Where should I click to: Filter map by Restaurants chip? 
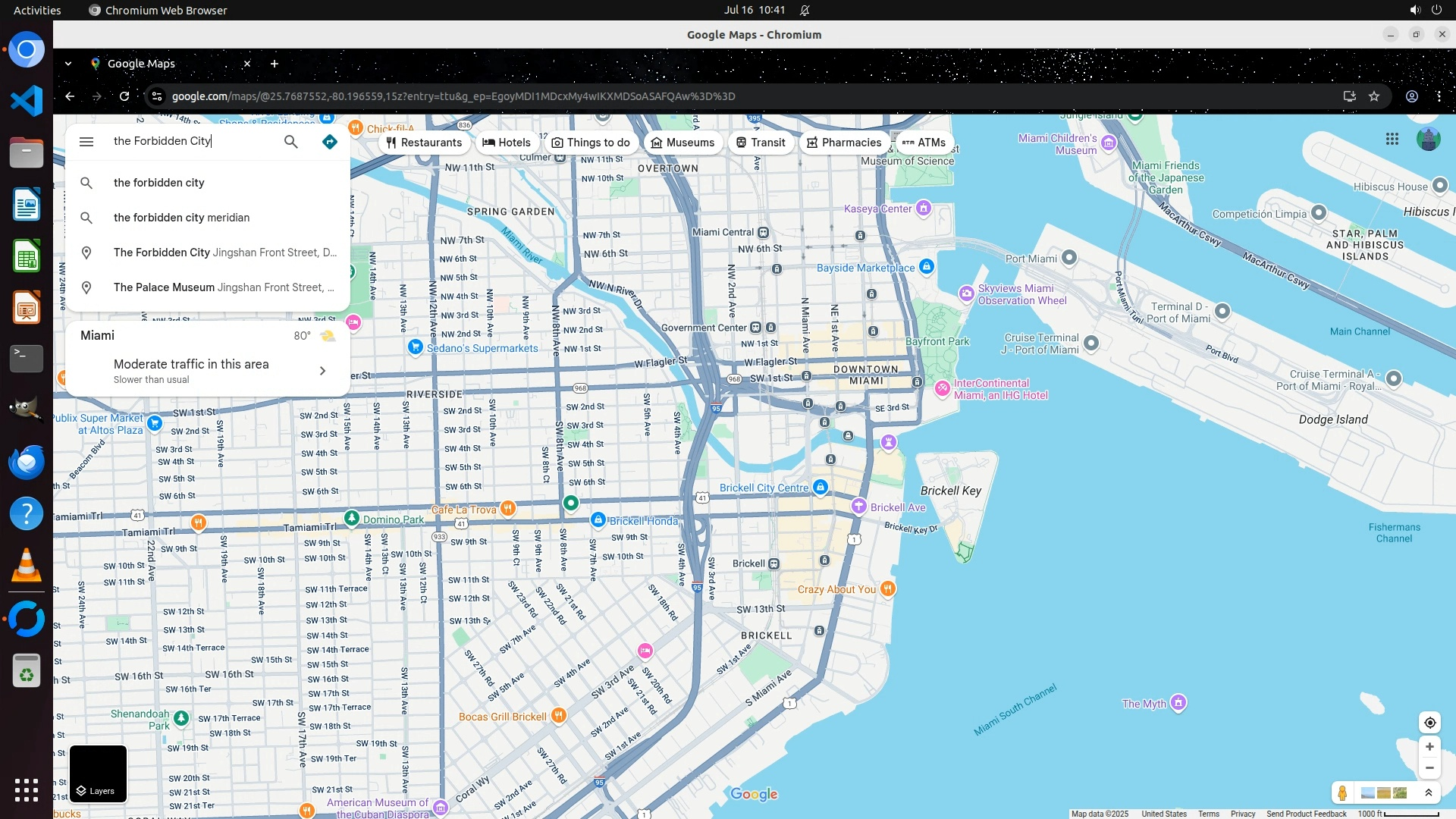click(424, 143)
